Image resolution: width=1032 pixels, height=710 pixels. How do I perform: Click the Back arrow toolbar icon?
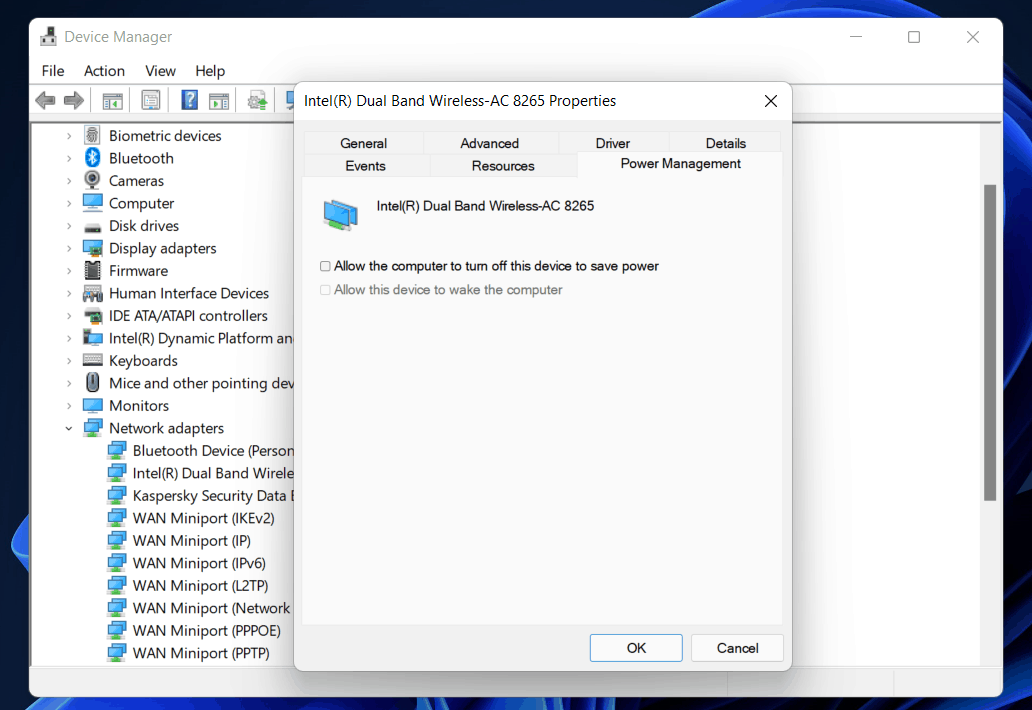click(x=45, y=101)
